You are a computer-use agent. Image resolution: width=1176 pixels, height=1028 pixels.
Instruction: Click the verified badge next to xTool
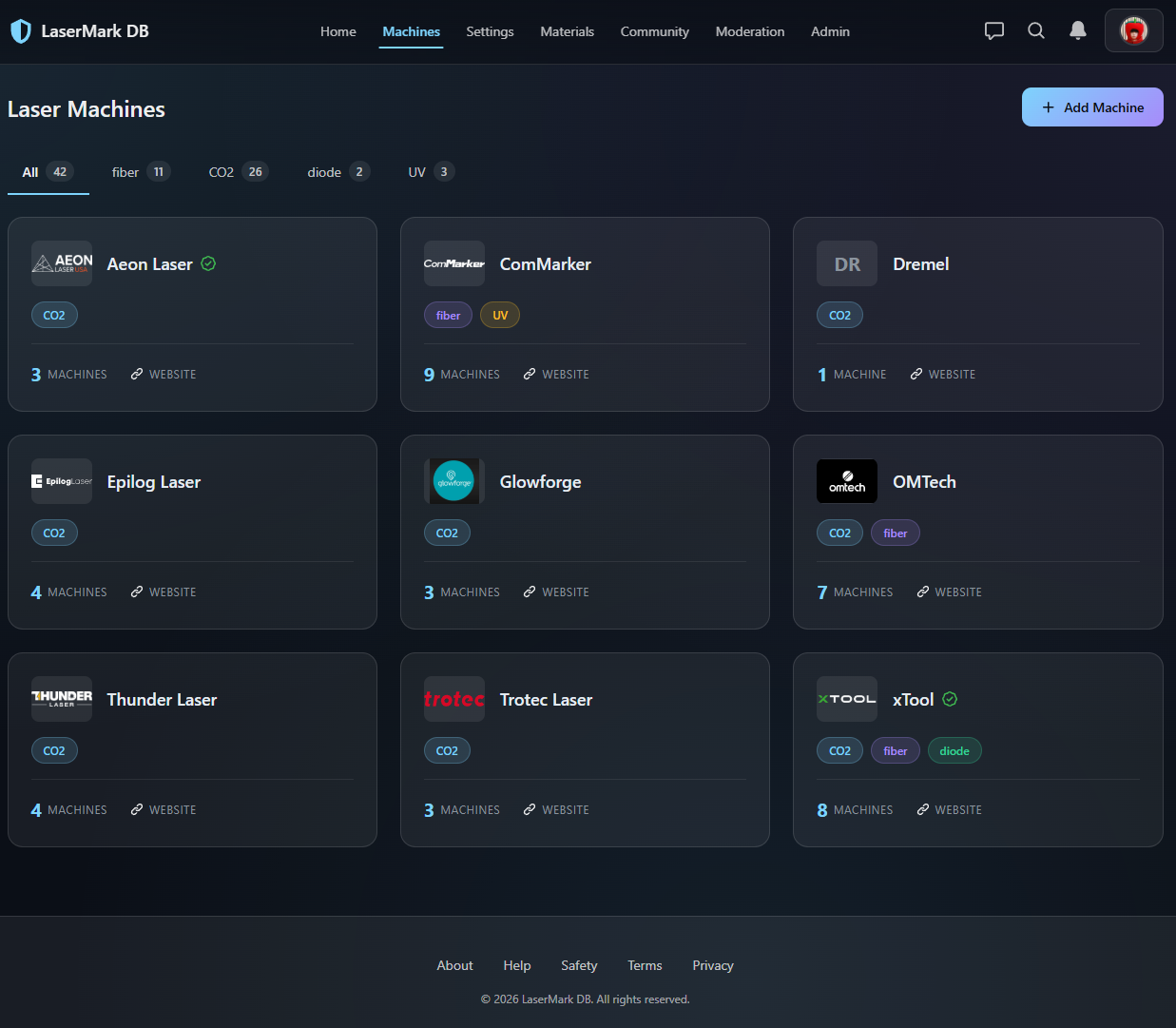tap(950, 699)
